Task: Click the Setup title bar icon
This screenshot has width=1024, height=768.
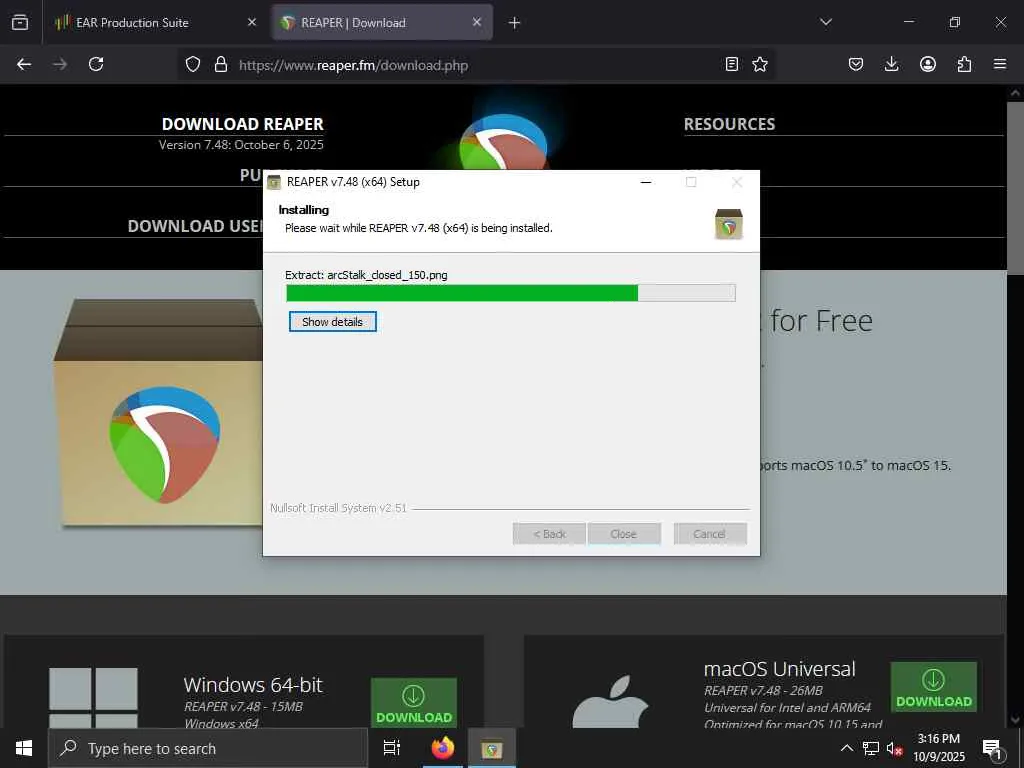Action: pyautogui.click(x=274, y=182)
